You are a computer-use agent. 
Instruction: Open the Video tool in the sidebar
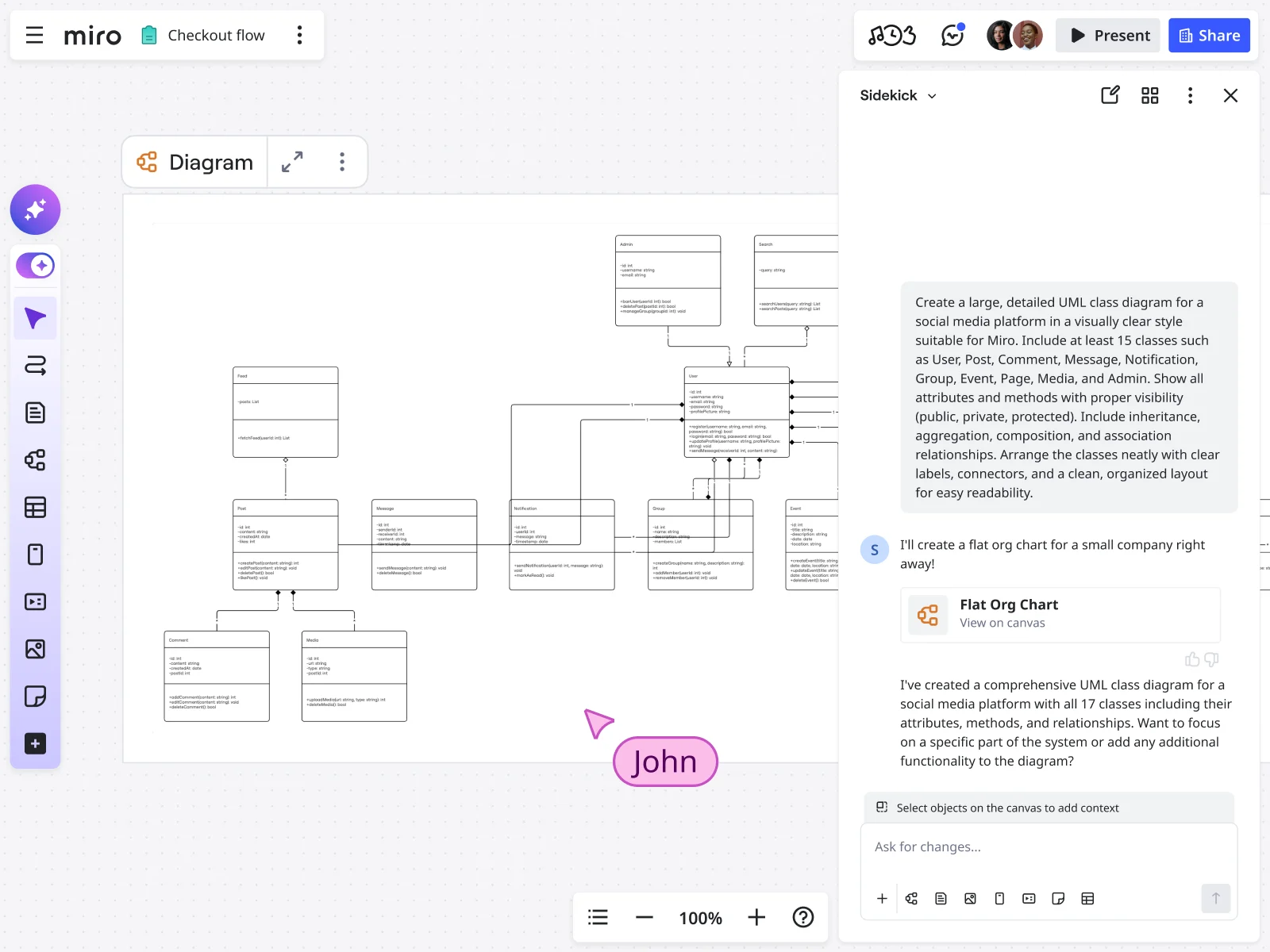[35, 601]
